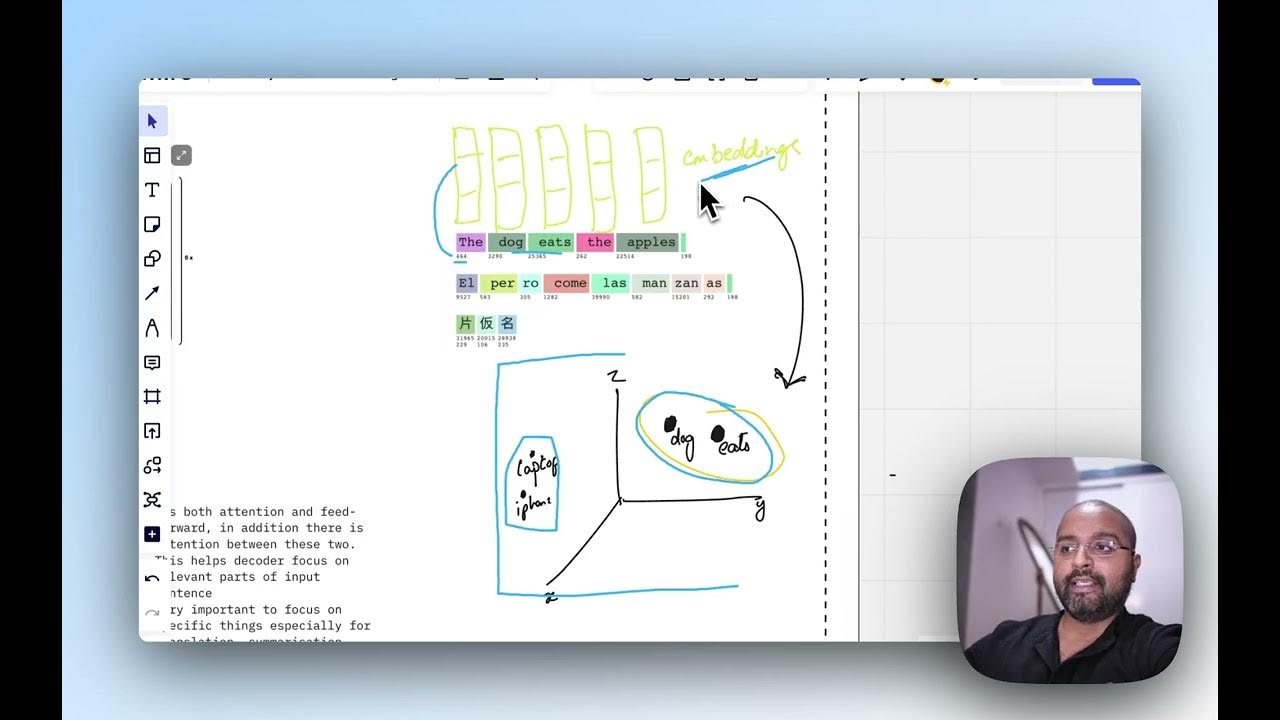
Task: Click the handwritten 'iphone' label
Action: pos(534,505)
